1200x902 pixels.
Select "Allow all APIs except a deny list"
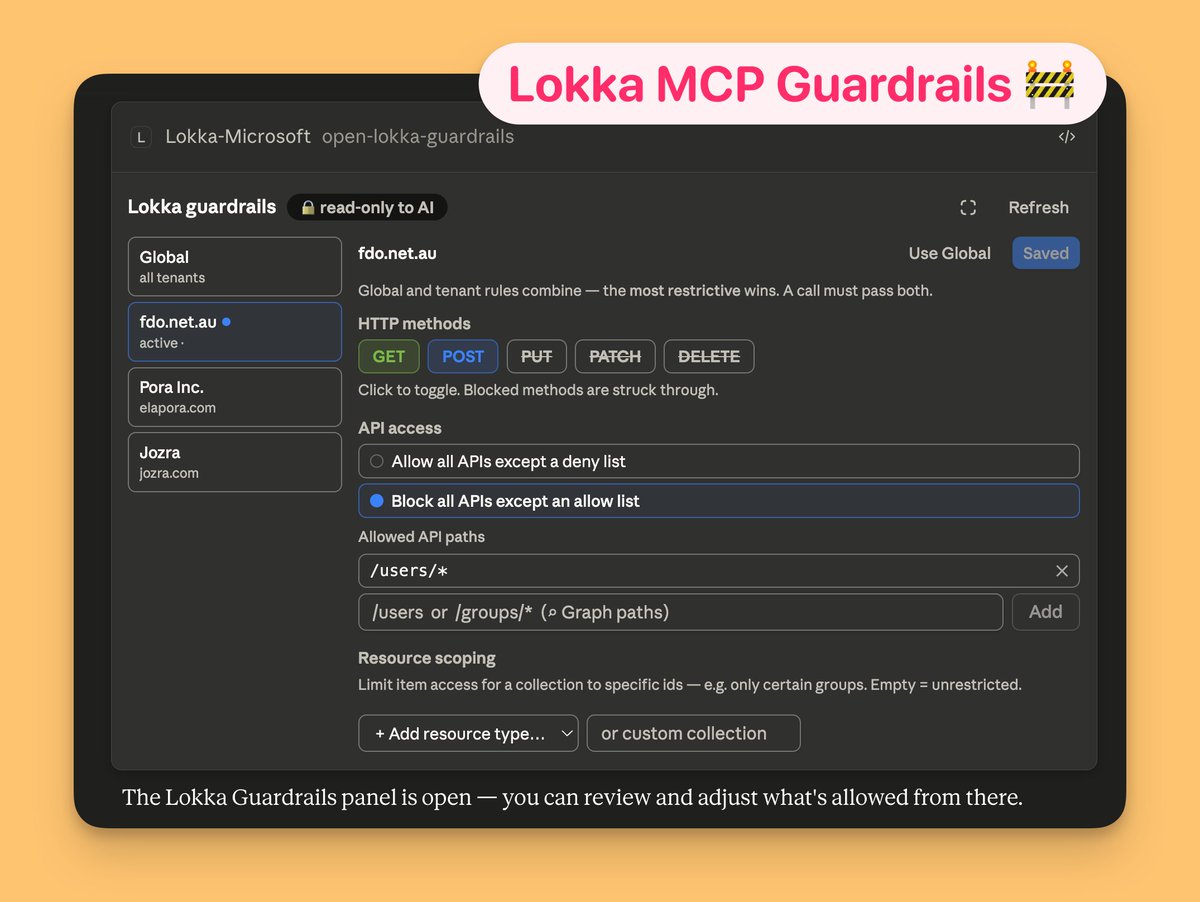(719, 461)
